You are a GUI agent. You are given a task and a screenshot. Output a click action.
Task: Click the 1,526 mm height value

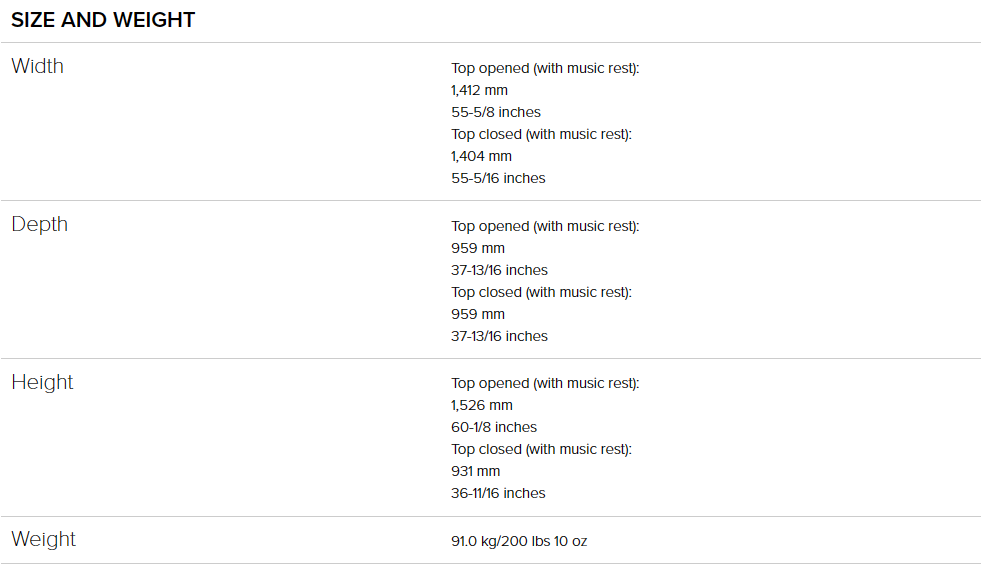tap(482, 405)
